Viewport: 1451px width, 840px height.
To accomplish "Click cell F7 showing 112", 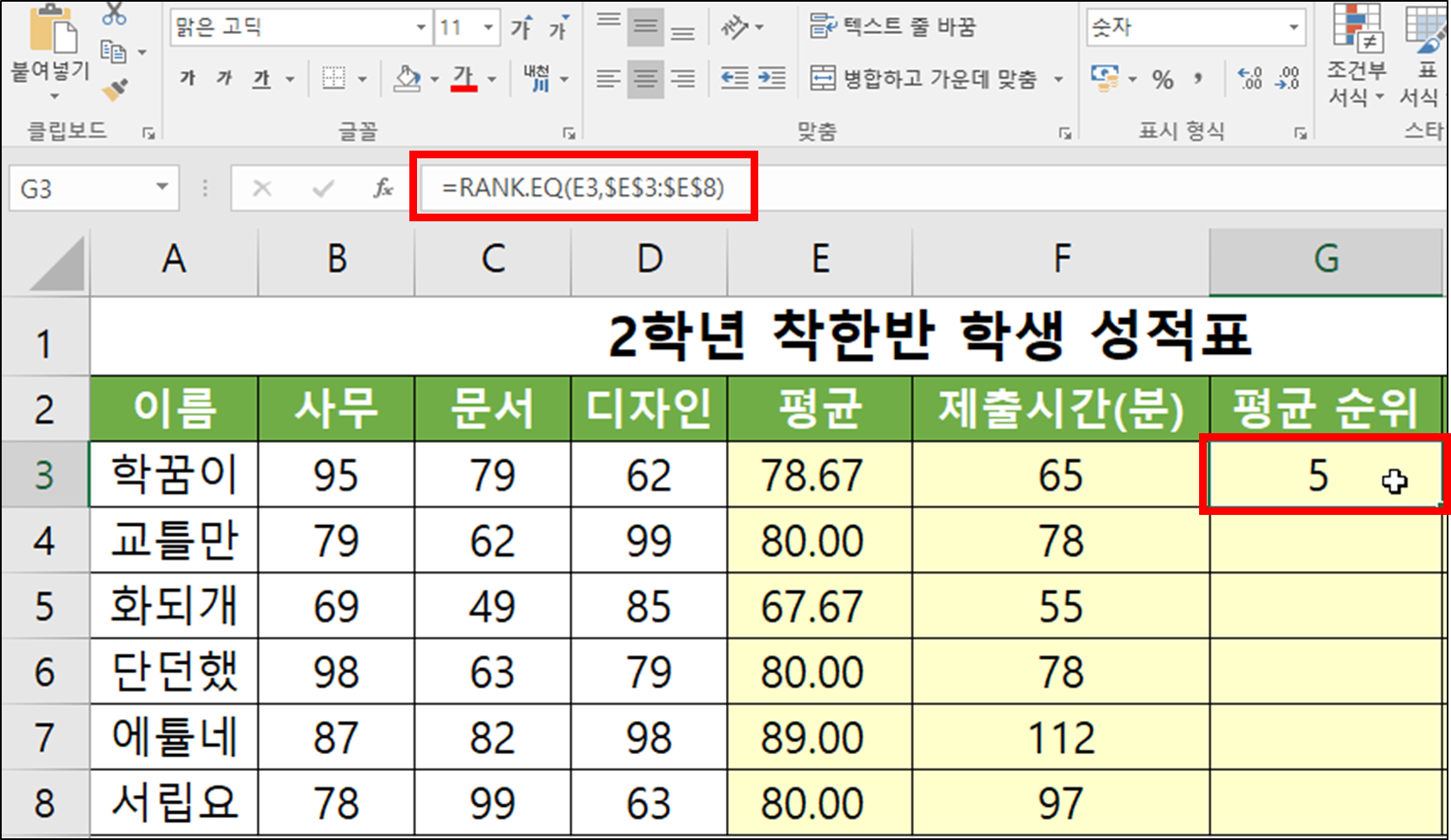I will [1060, 737].
